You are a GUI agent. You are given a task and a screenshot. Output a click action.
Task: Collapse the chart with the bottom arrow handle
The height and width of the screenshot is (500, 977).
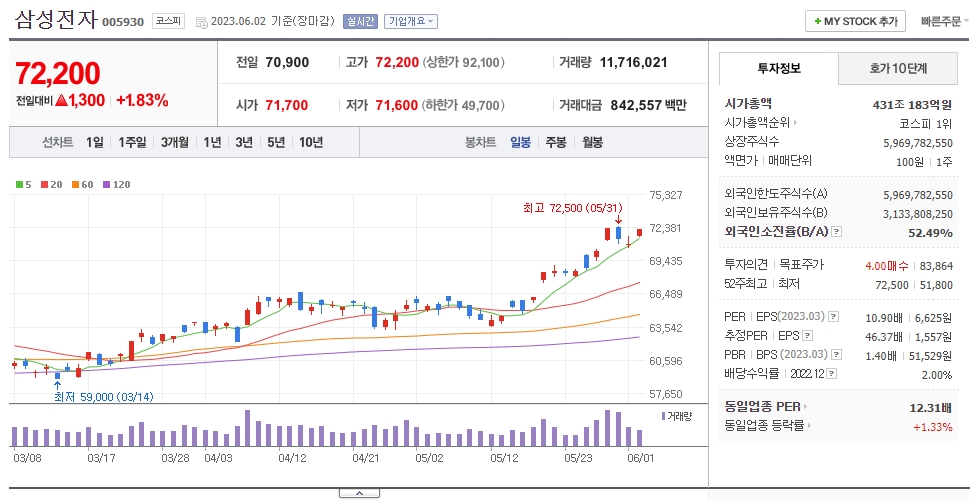tap(360, 493)
